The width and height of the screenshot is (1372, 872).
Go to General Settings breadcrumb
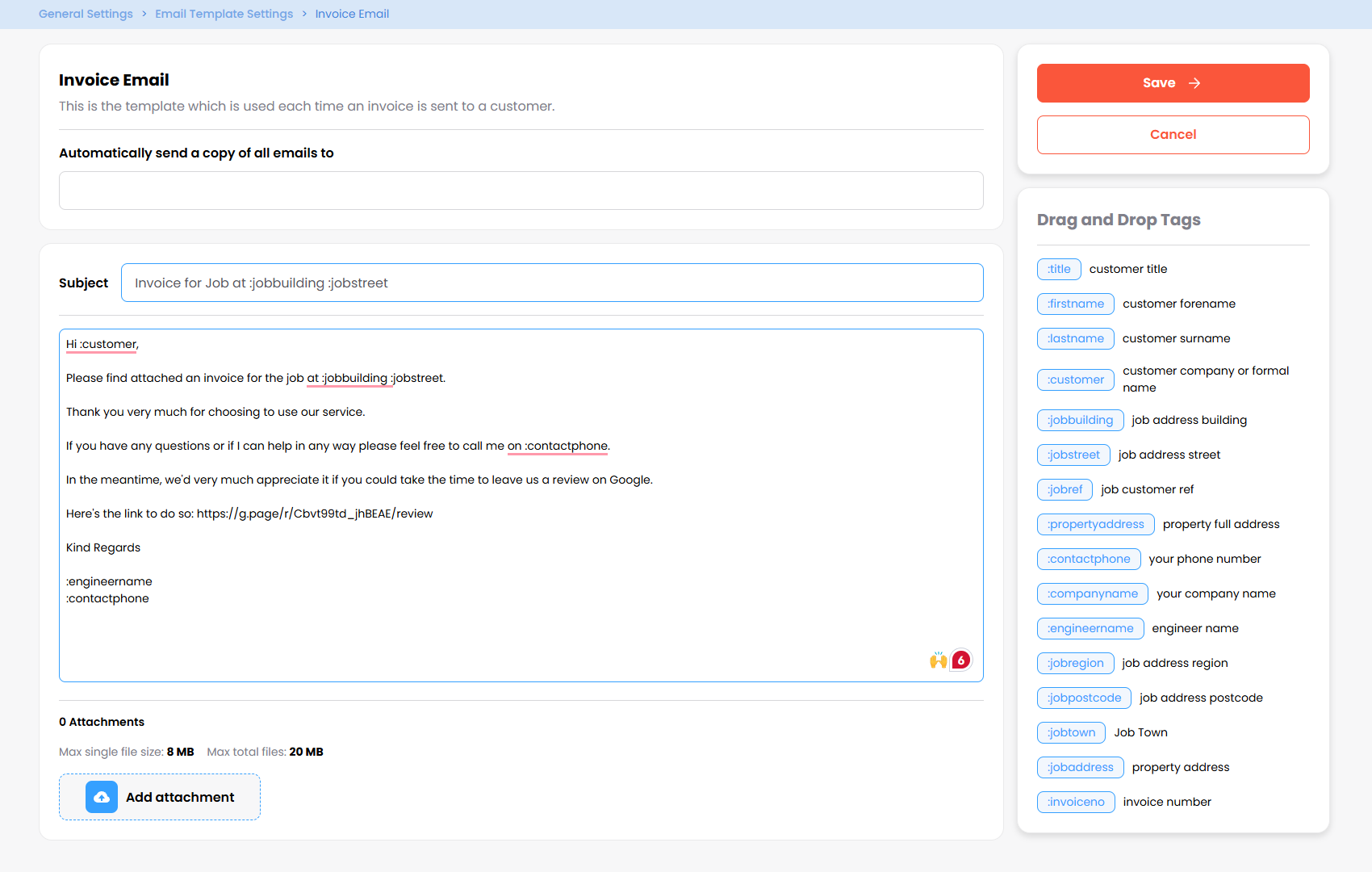86,14
